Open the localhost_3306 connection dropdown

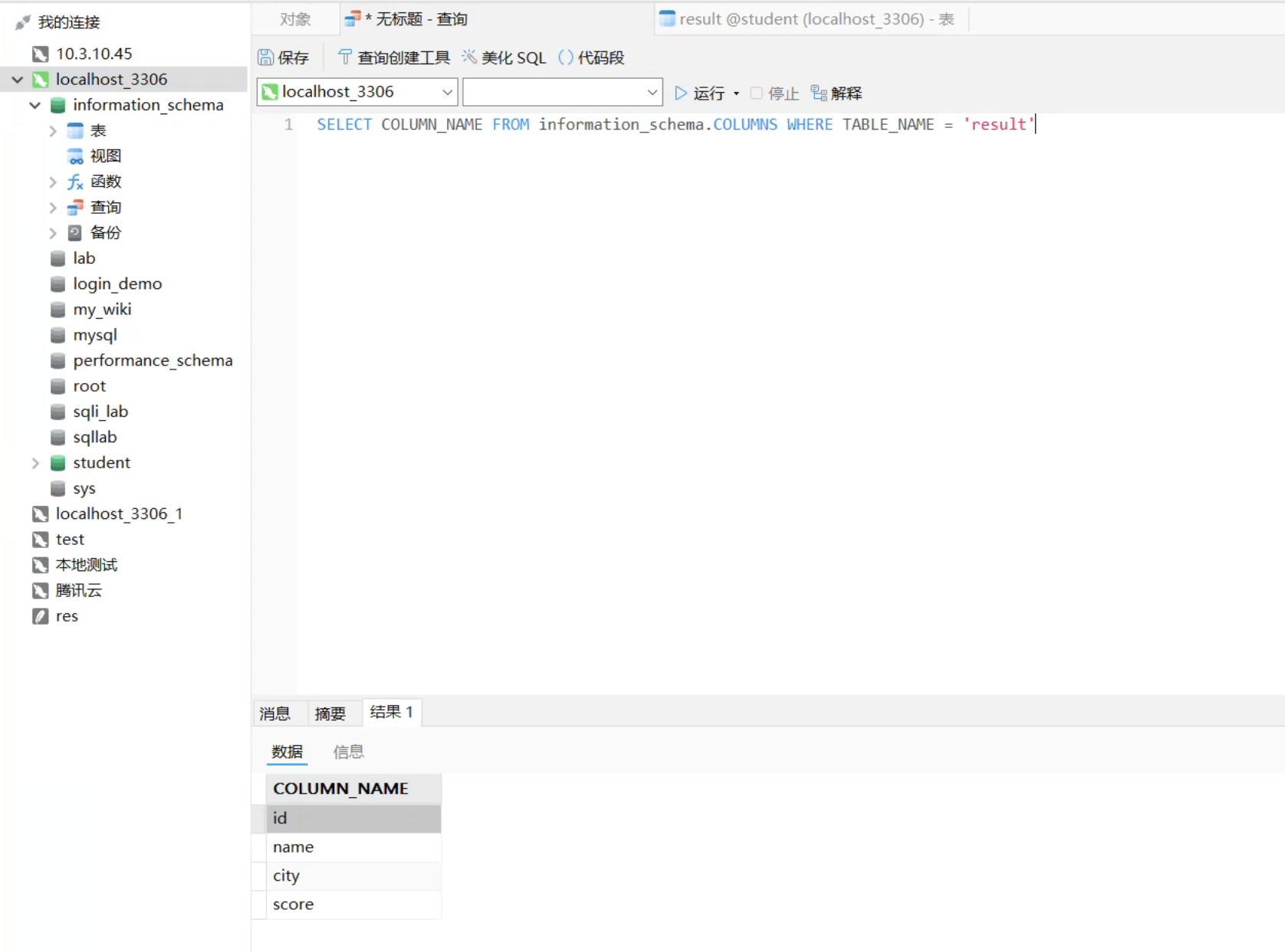447,93
